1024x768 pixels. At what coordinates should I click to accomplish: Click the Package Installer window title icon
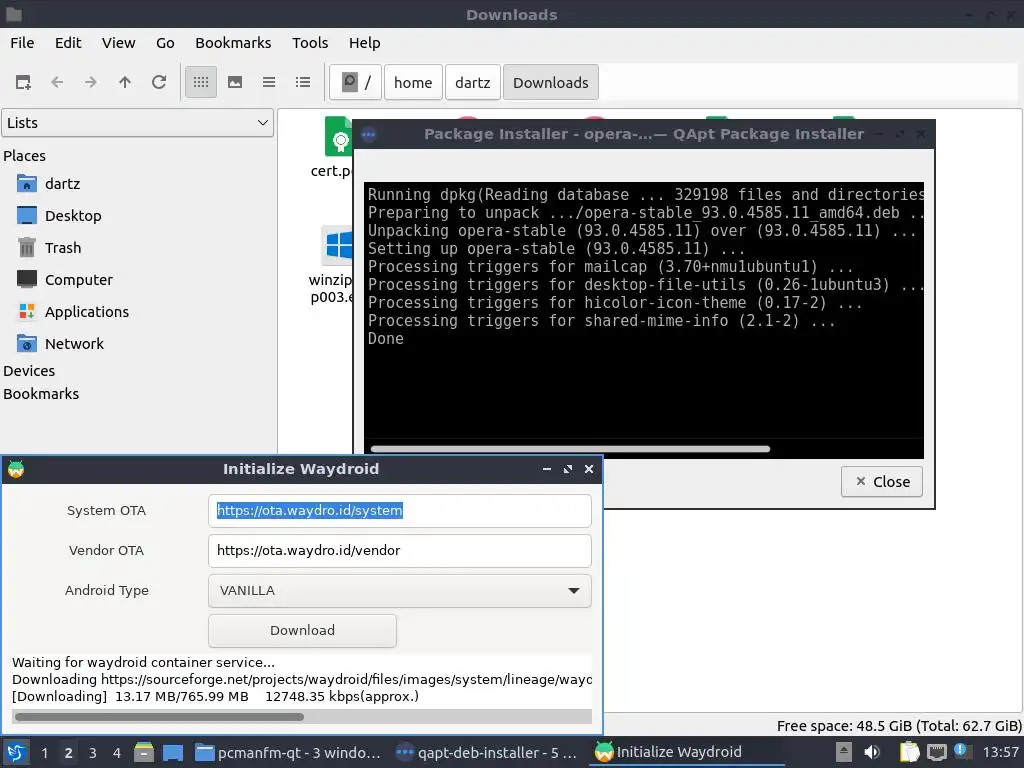coord(369,135)
